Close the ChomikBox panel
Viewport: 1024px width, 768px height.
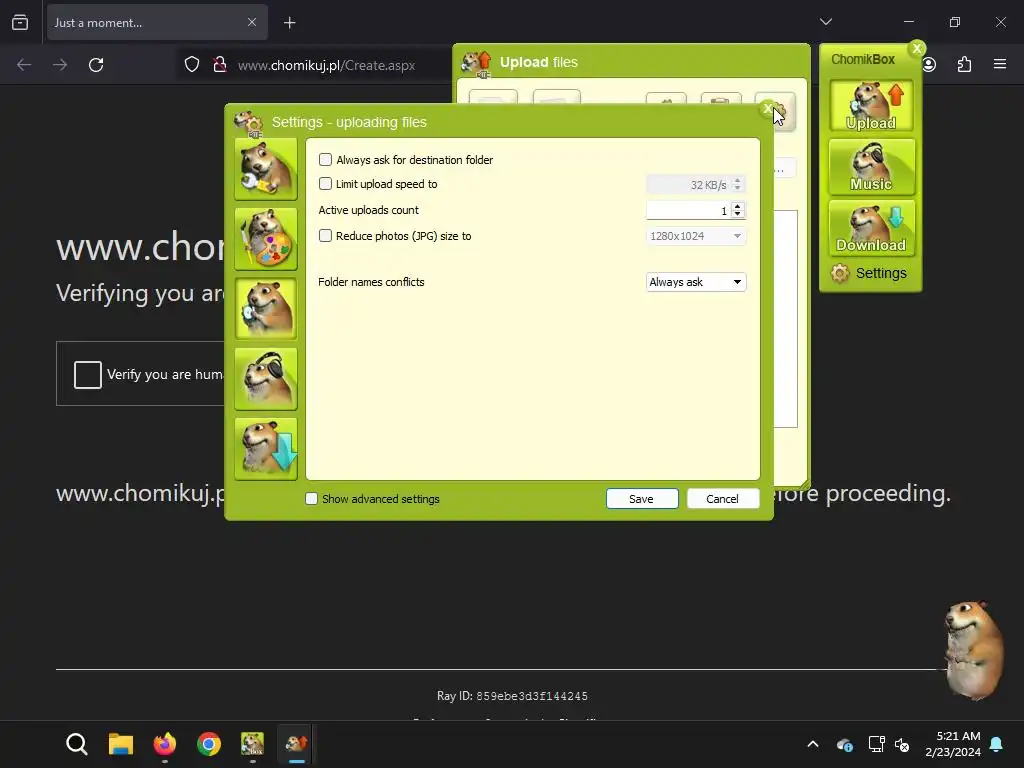pyautogui.click(x=917, y=48)
